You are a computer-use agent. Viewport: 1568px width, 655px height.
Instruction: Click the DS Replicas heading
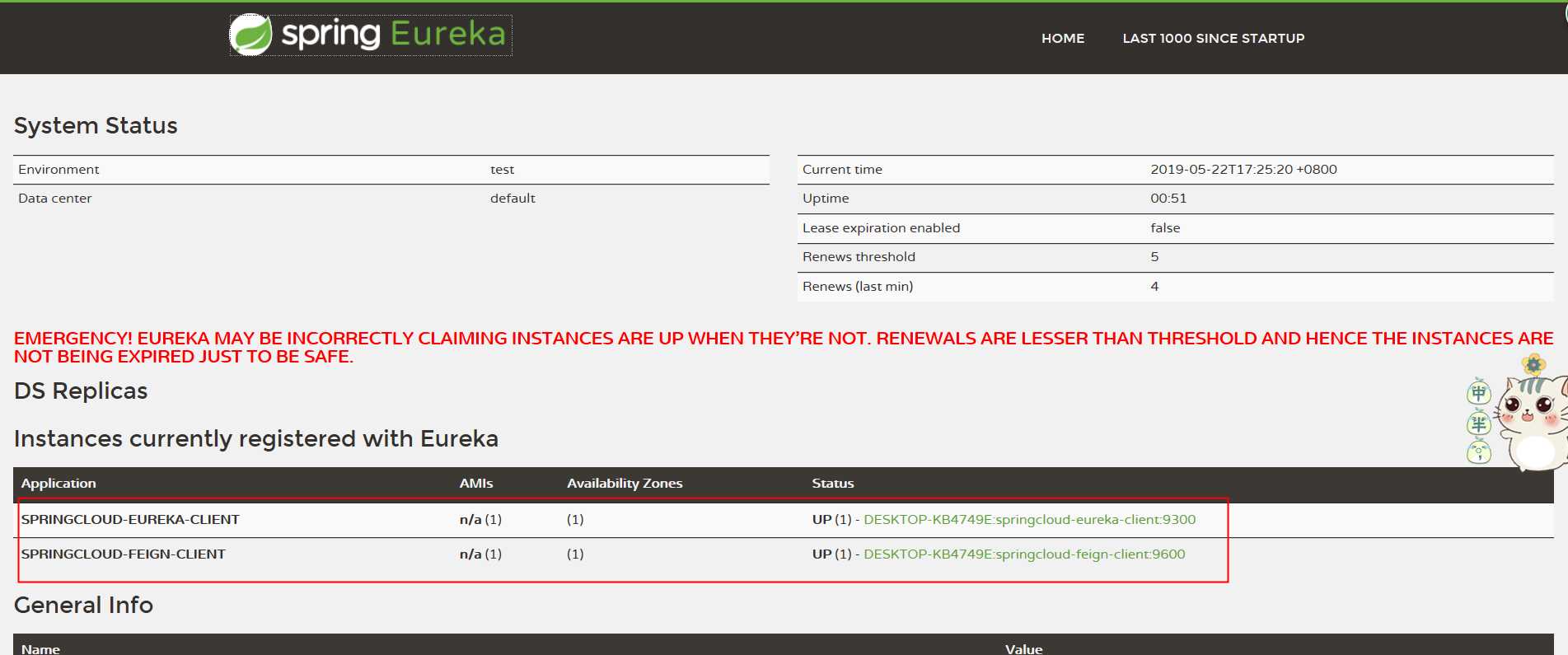(x=81, y=391)
